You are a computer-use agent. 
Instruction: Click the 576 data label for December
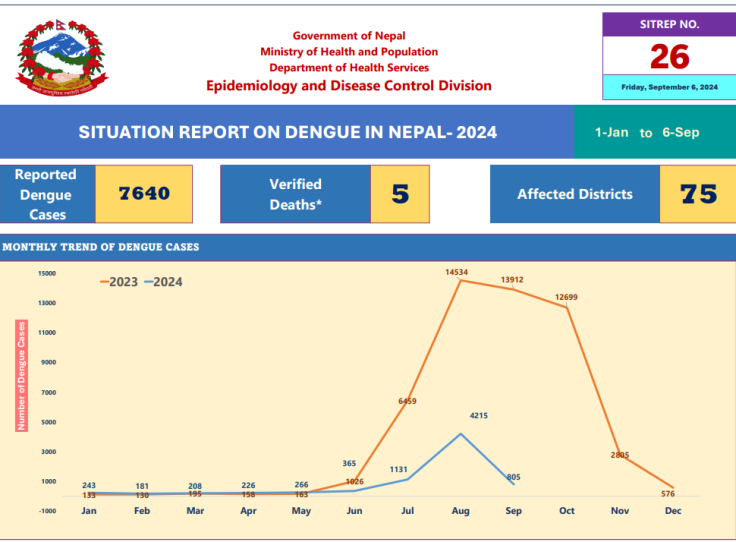[x=667, y=494]
